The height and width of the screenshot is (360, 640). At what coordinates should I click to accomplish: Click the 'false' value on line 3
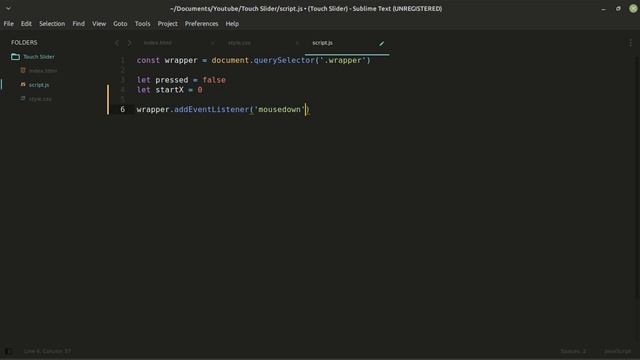pos(214,80)
